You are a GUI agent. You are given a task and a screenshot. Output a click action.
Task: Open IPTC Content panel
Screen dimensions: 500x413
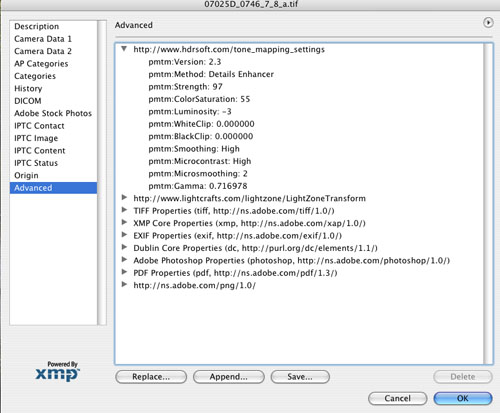click(x=53, y=151)
